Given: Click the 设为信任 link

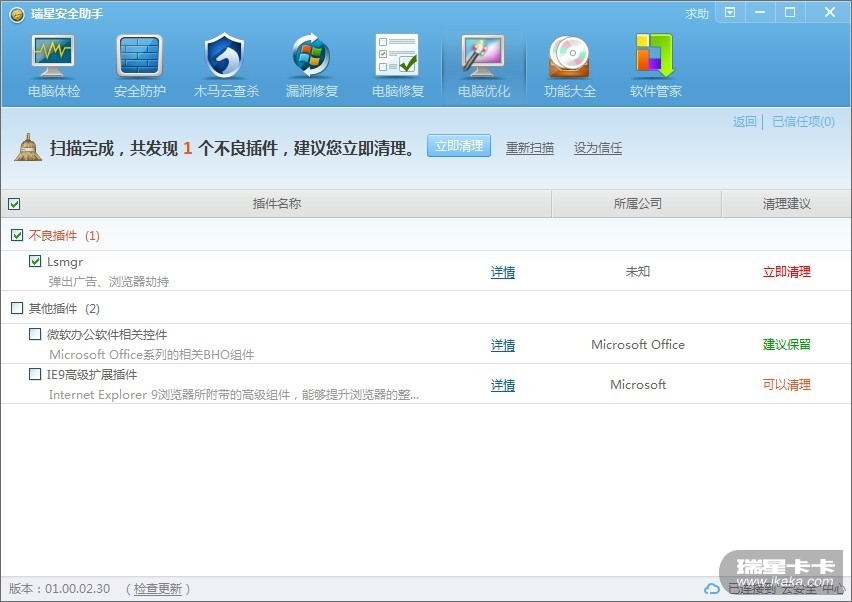Looking at the screenshot, I should tap(598, 148).
